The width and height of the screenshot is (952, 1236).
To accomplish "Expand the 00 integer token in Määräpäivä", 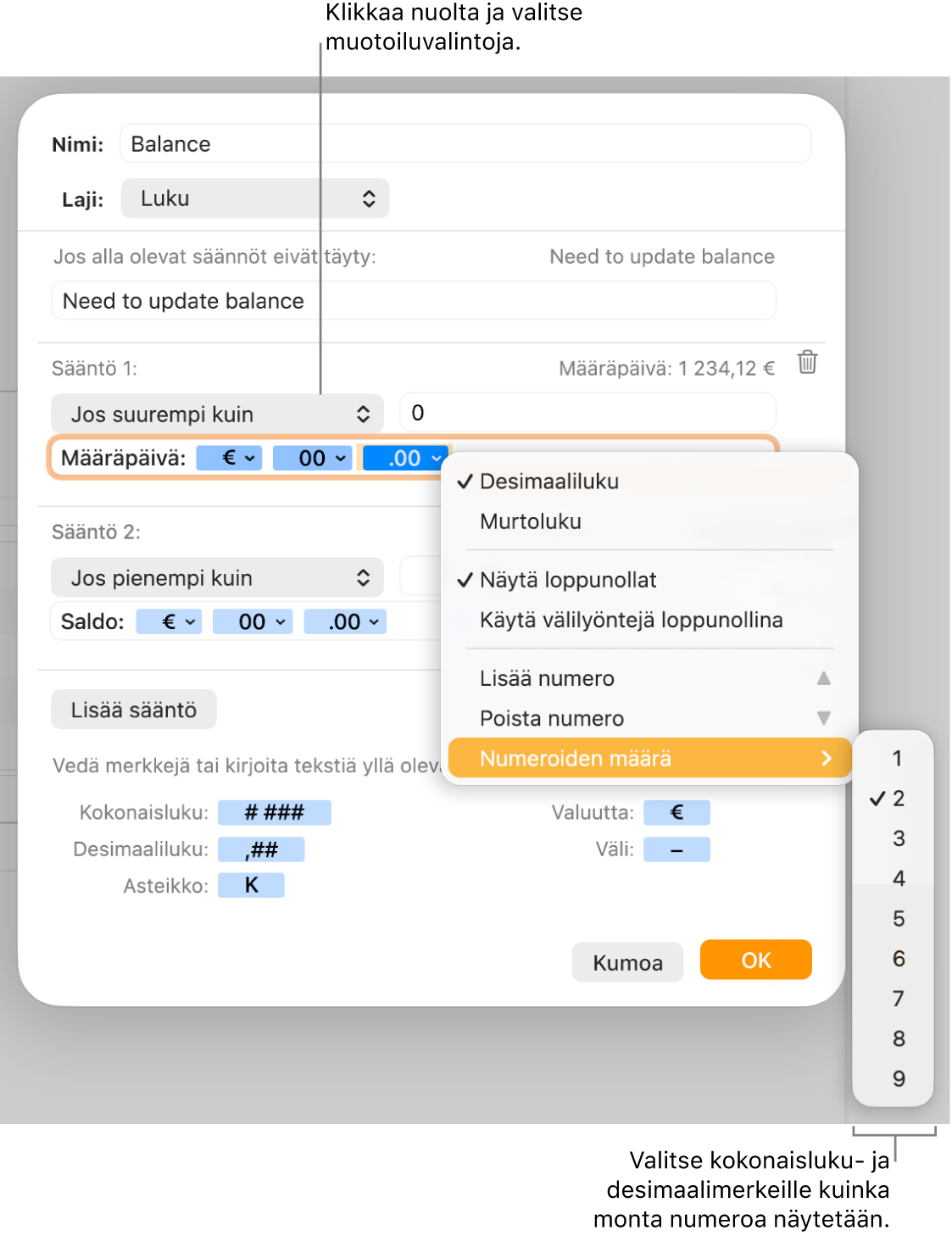I will point(312,458).
